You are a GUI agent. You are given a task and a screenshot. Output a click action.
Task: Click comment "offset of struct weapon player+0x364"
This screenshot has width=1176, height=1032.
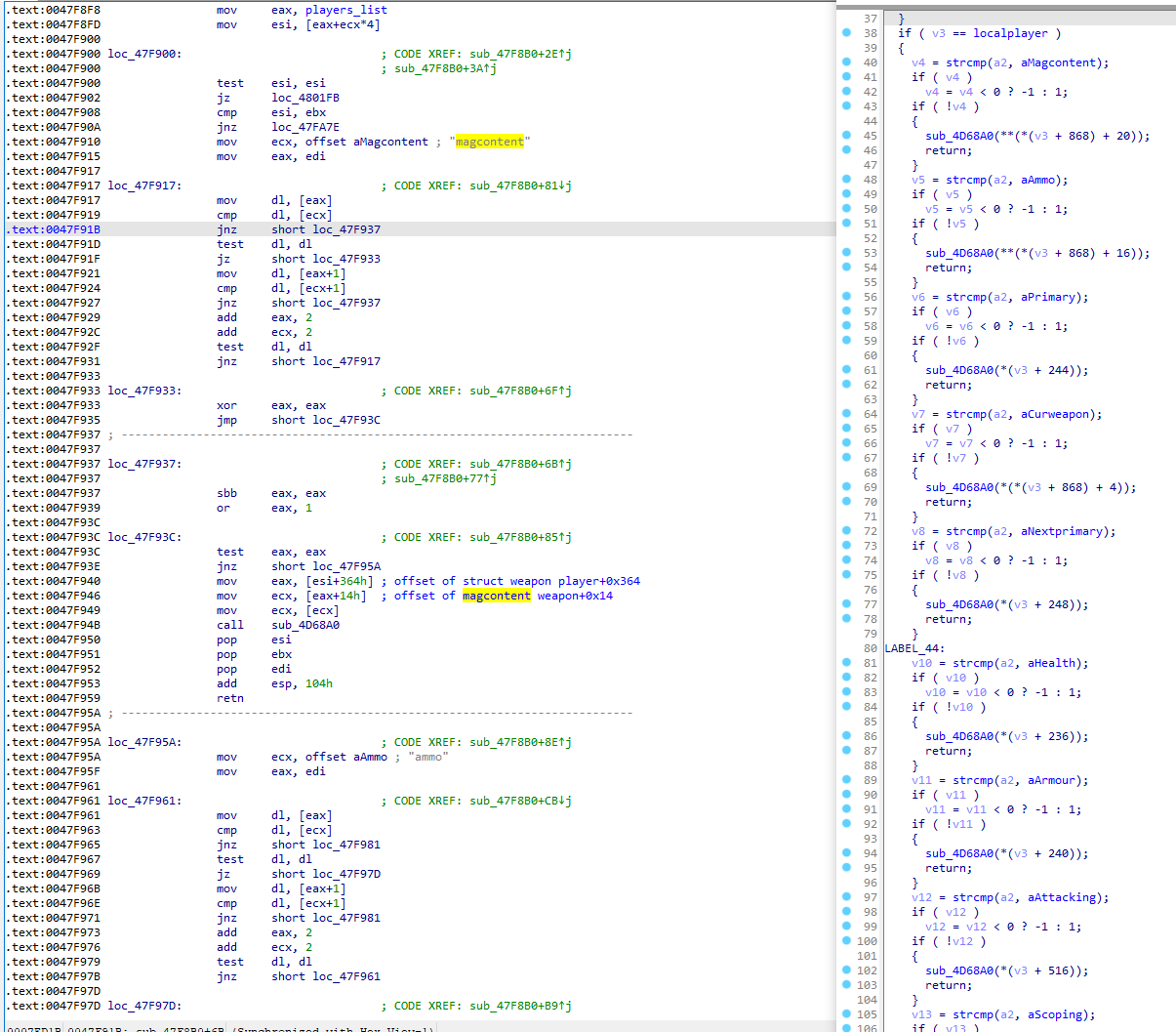(517, 581)
